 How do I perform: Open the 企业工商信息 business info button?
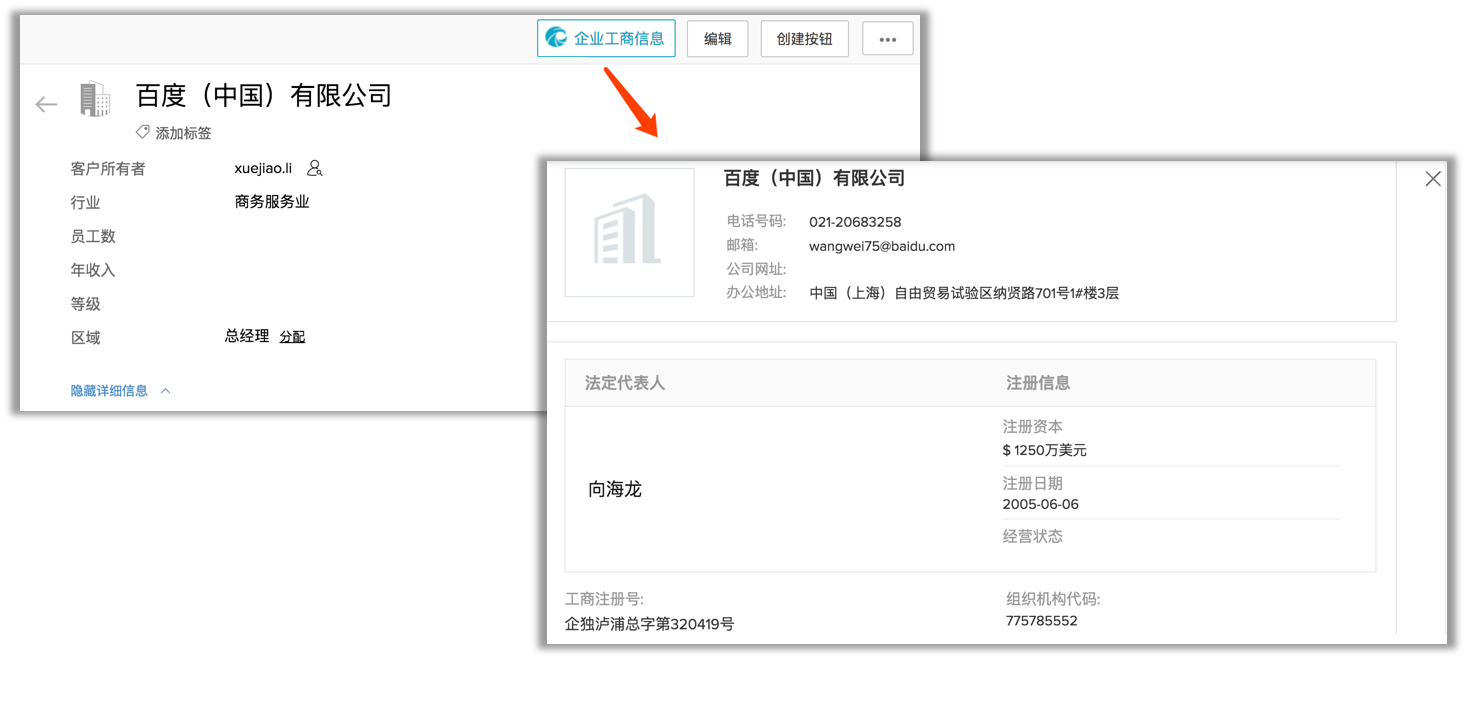[606, 39]
